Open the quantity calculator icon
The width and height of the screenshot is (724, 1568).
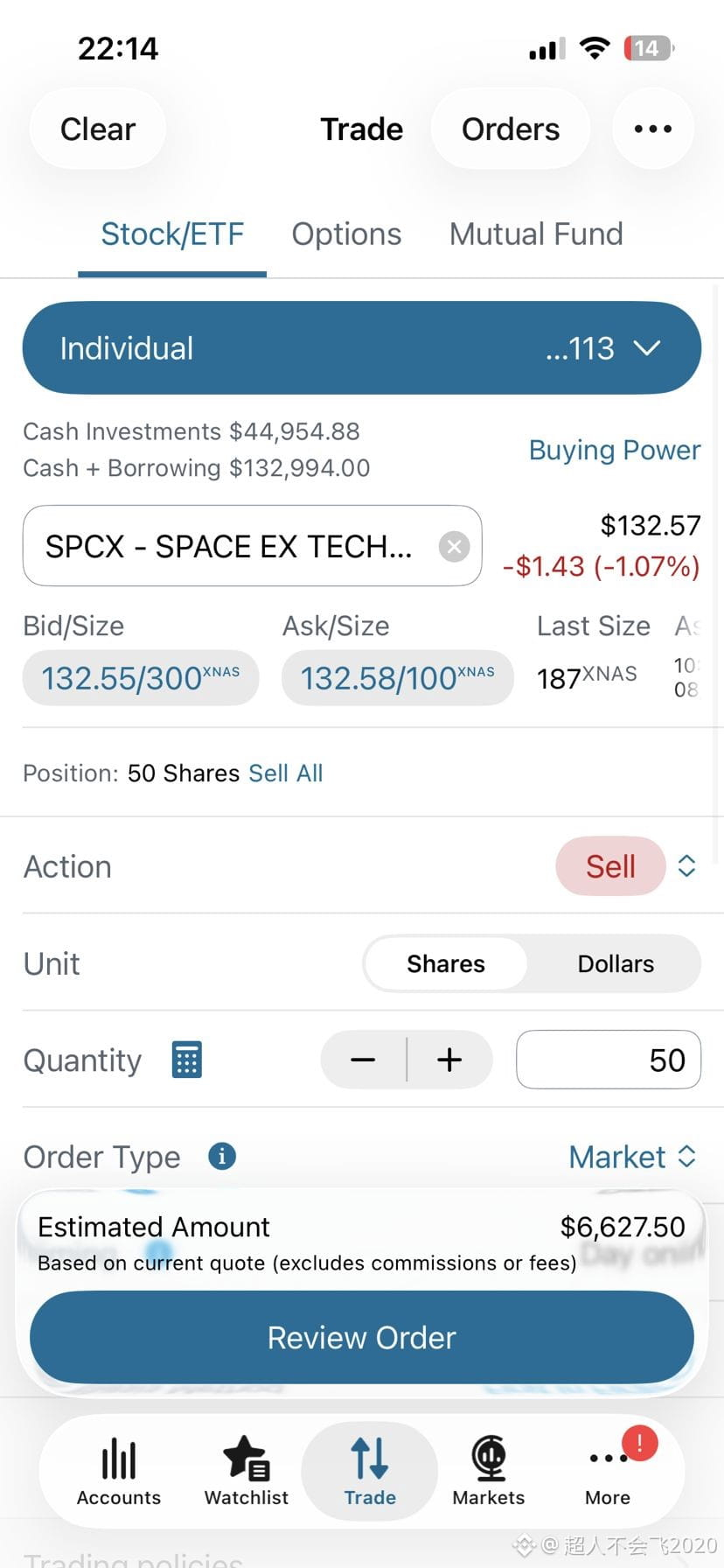(x=187, y=1060)
